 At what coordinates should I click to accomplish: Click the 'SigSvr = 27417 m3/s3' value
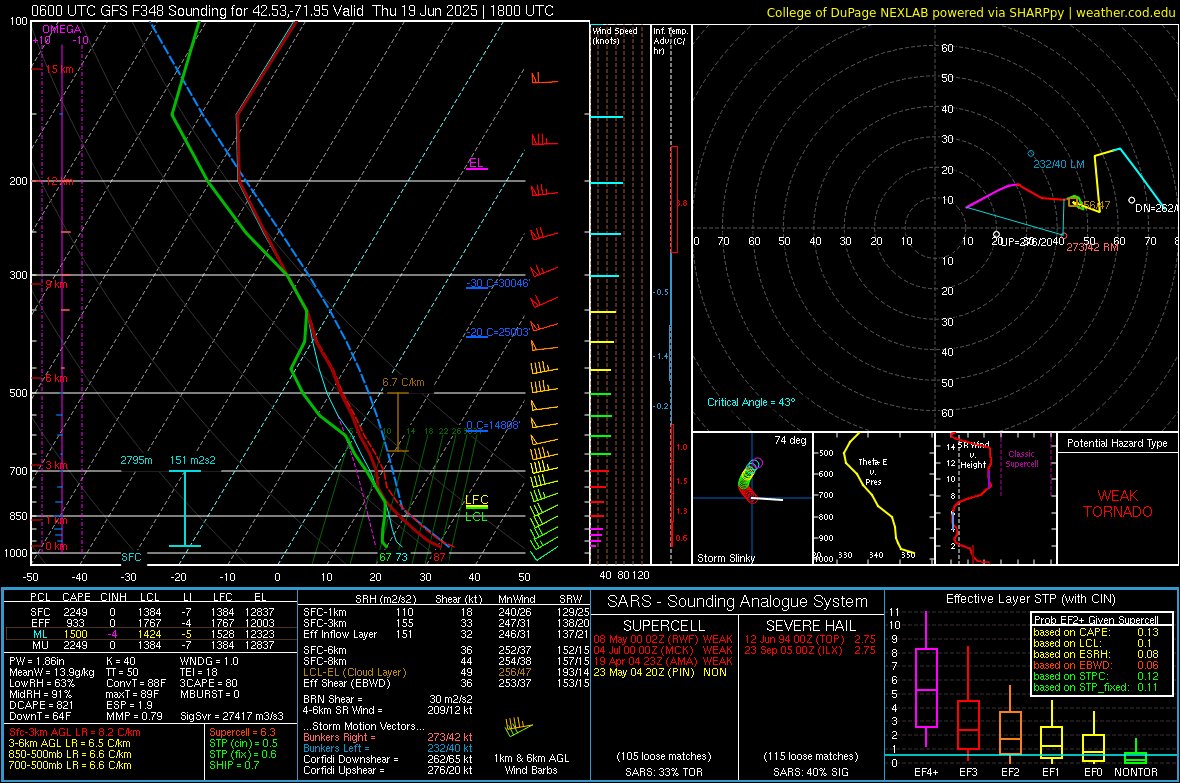[232, 716]
